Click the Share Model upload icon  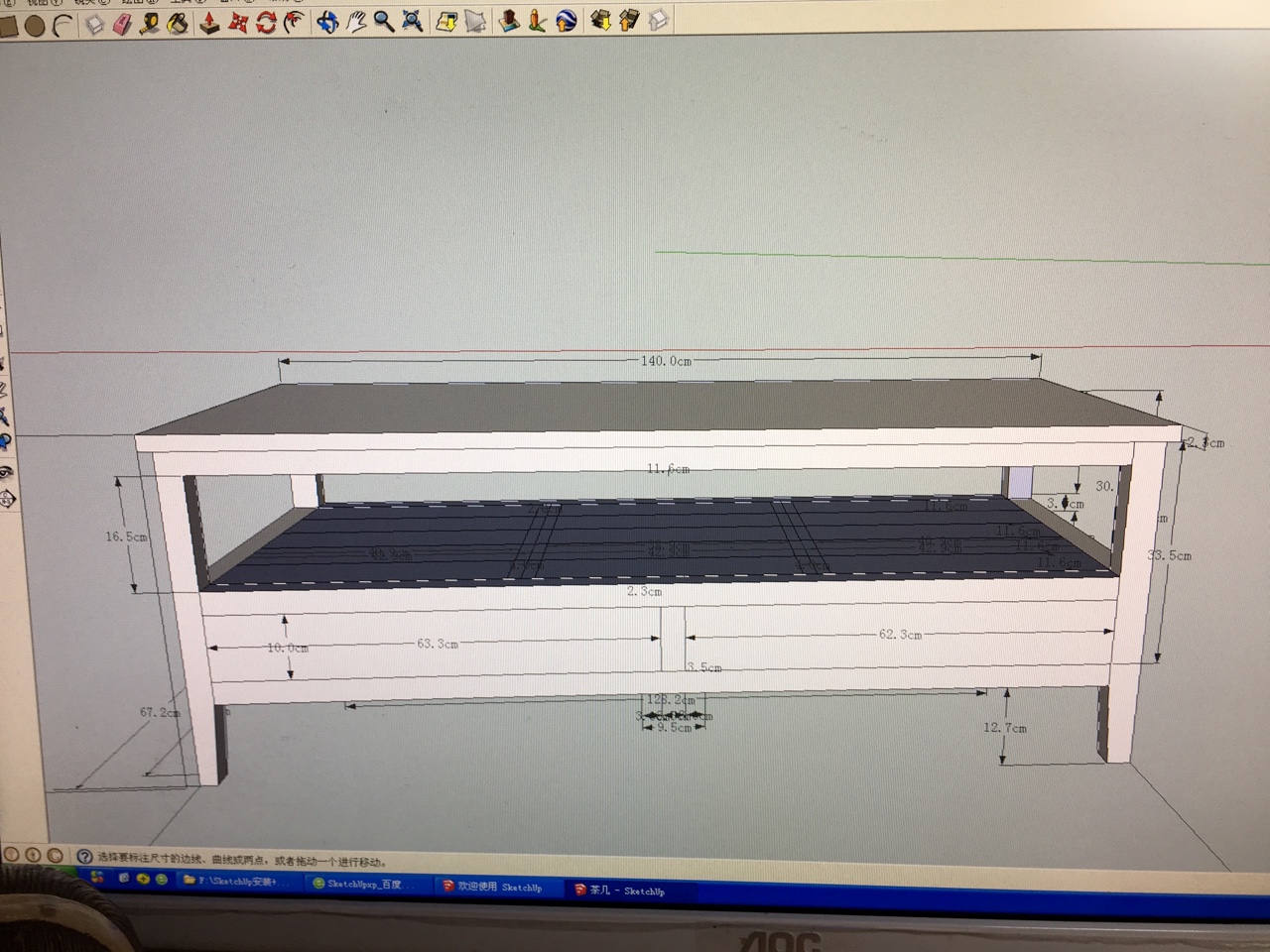[x=628, y=19]
